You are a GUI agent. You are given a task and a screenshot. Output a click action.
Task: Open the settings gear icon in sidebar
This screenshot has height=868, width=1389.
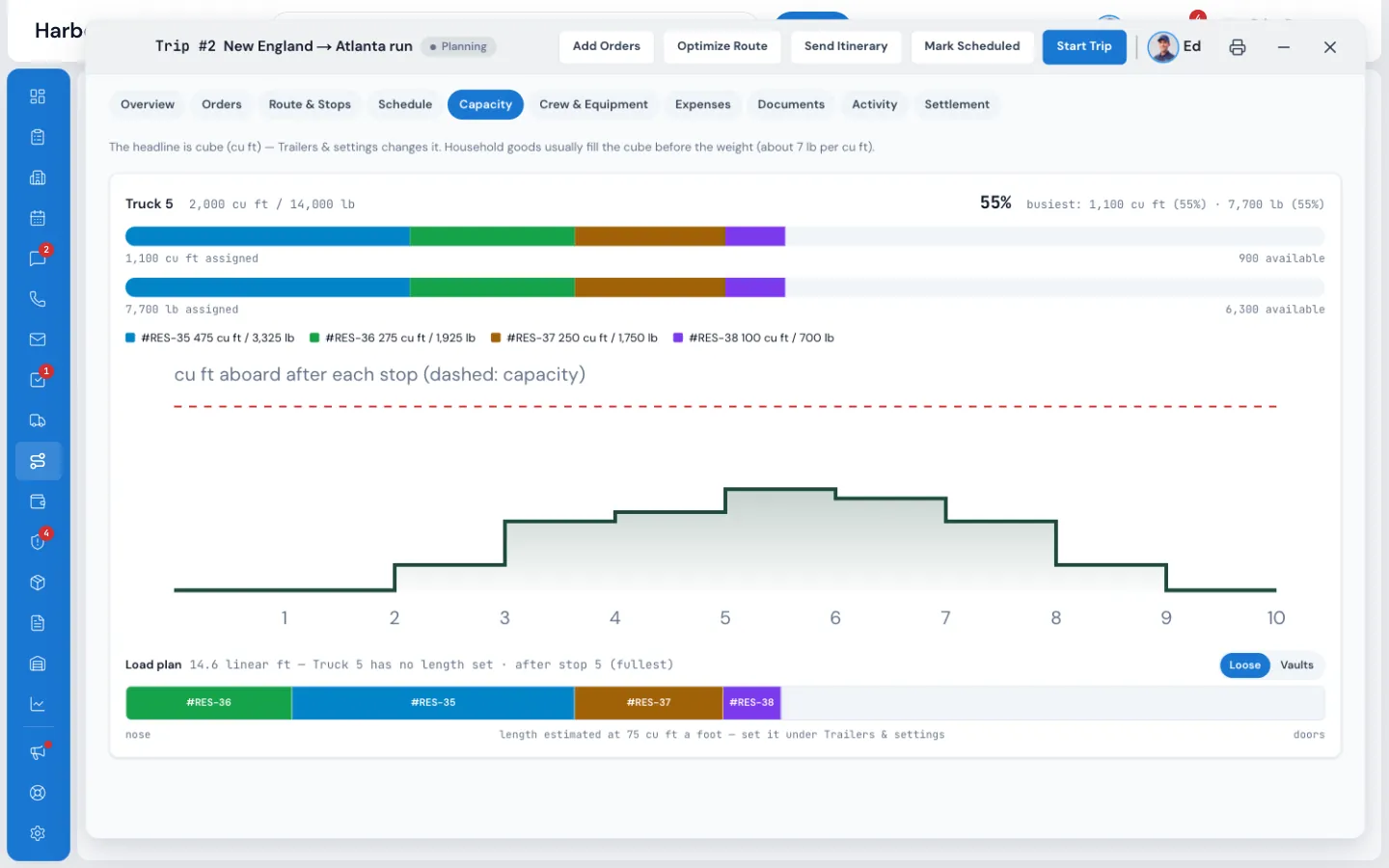(x=38, y=833)
